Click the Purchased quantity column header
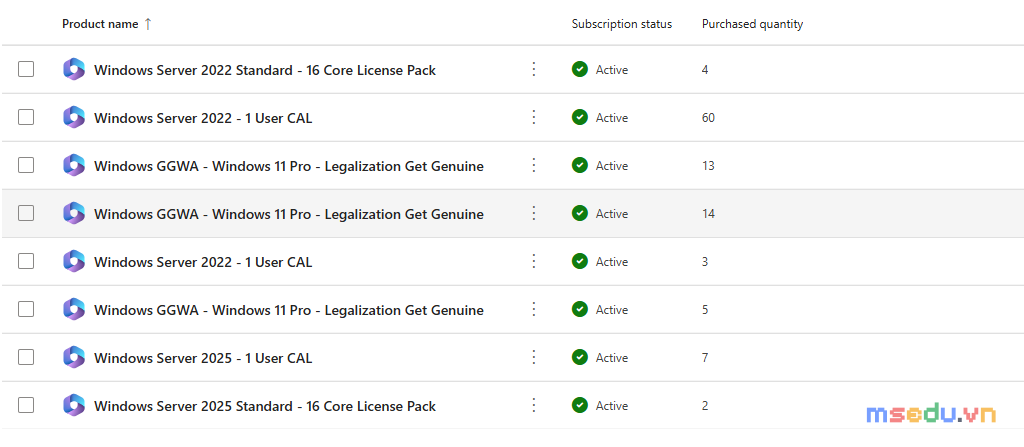This screenshot has height=447, width=1024. pyautogui.click(x=752, y=24)
